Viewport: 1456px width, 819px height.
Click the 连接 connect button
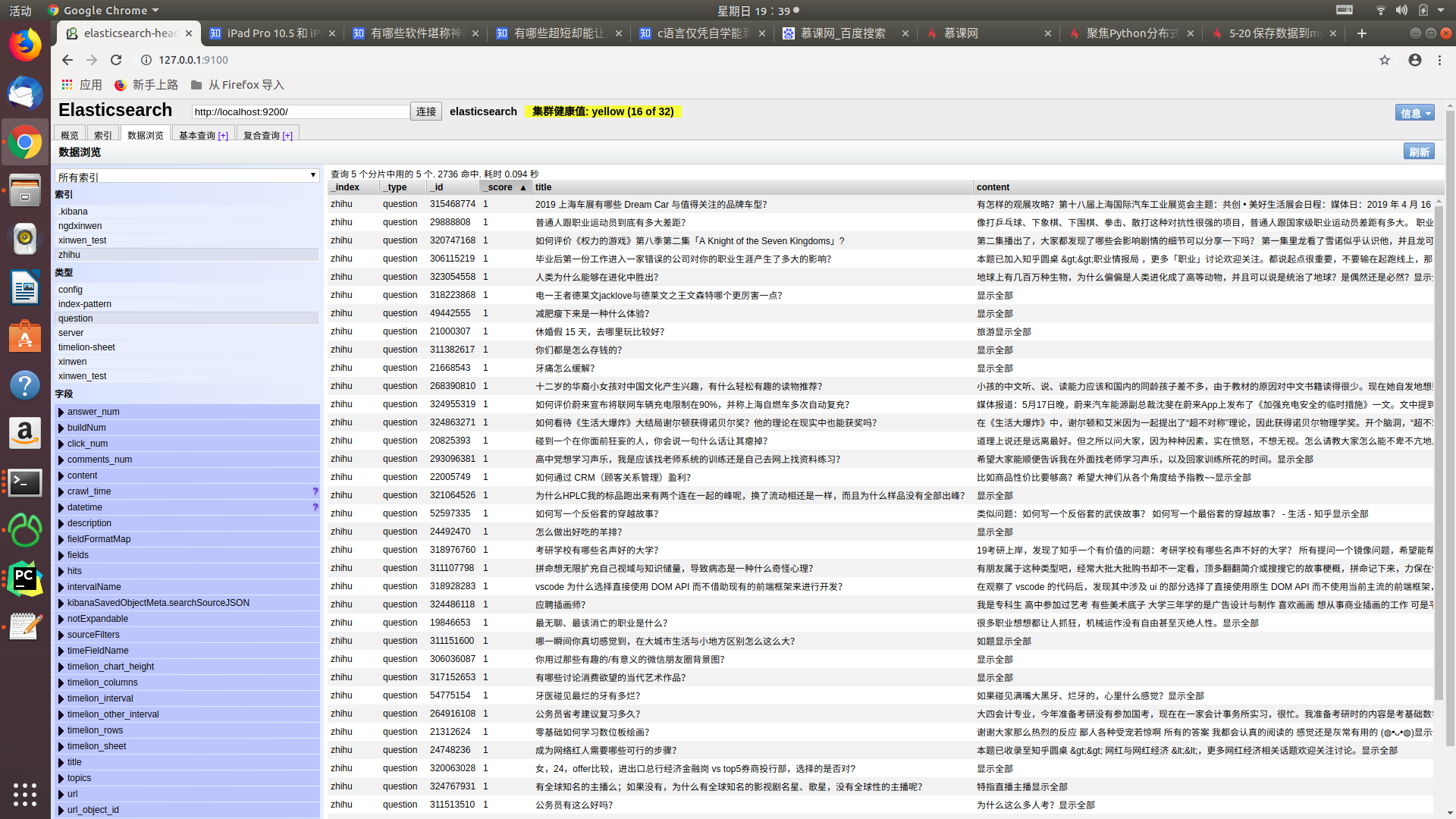(425, 111)
